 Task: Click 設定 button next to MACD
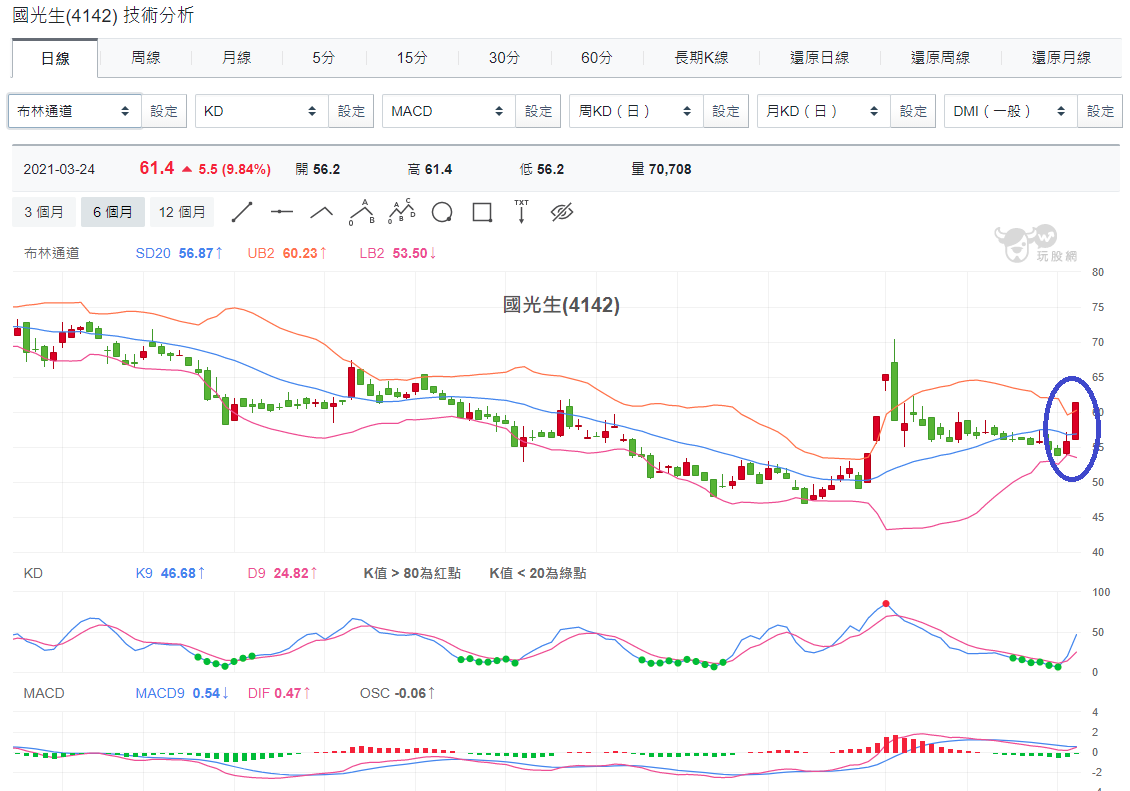point(538,111)
